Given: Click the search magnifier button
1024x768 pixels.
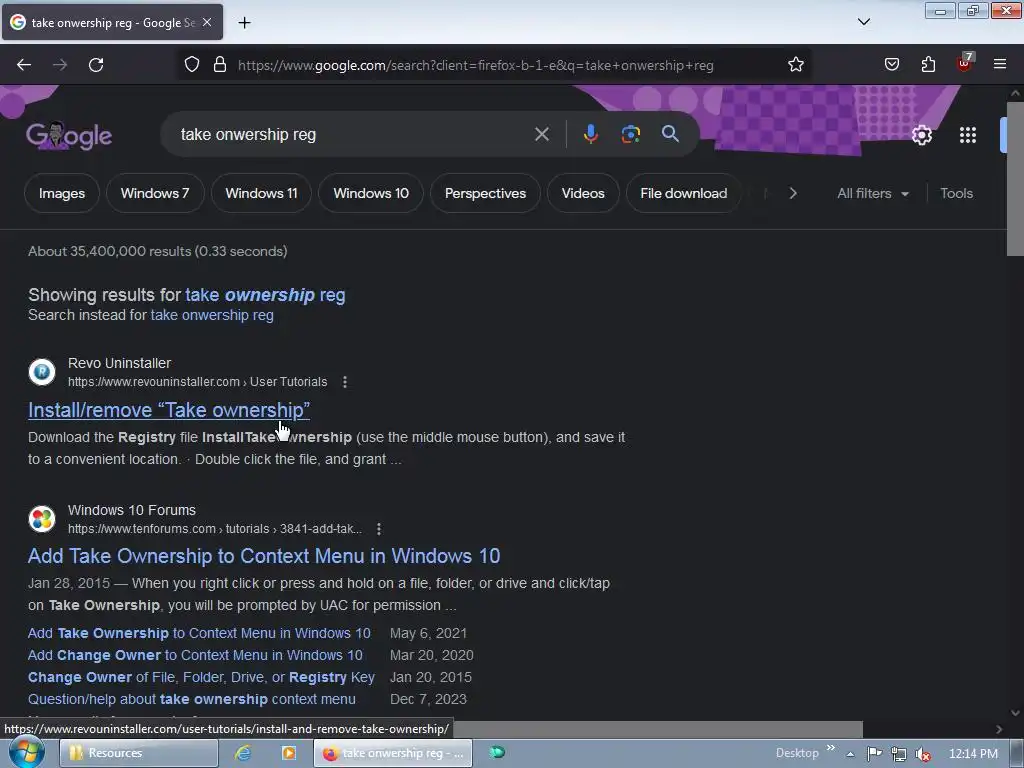Looking at the screenshot, I should [x=670, y=134].
